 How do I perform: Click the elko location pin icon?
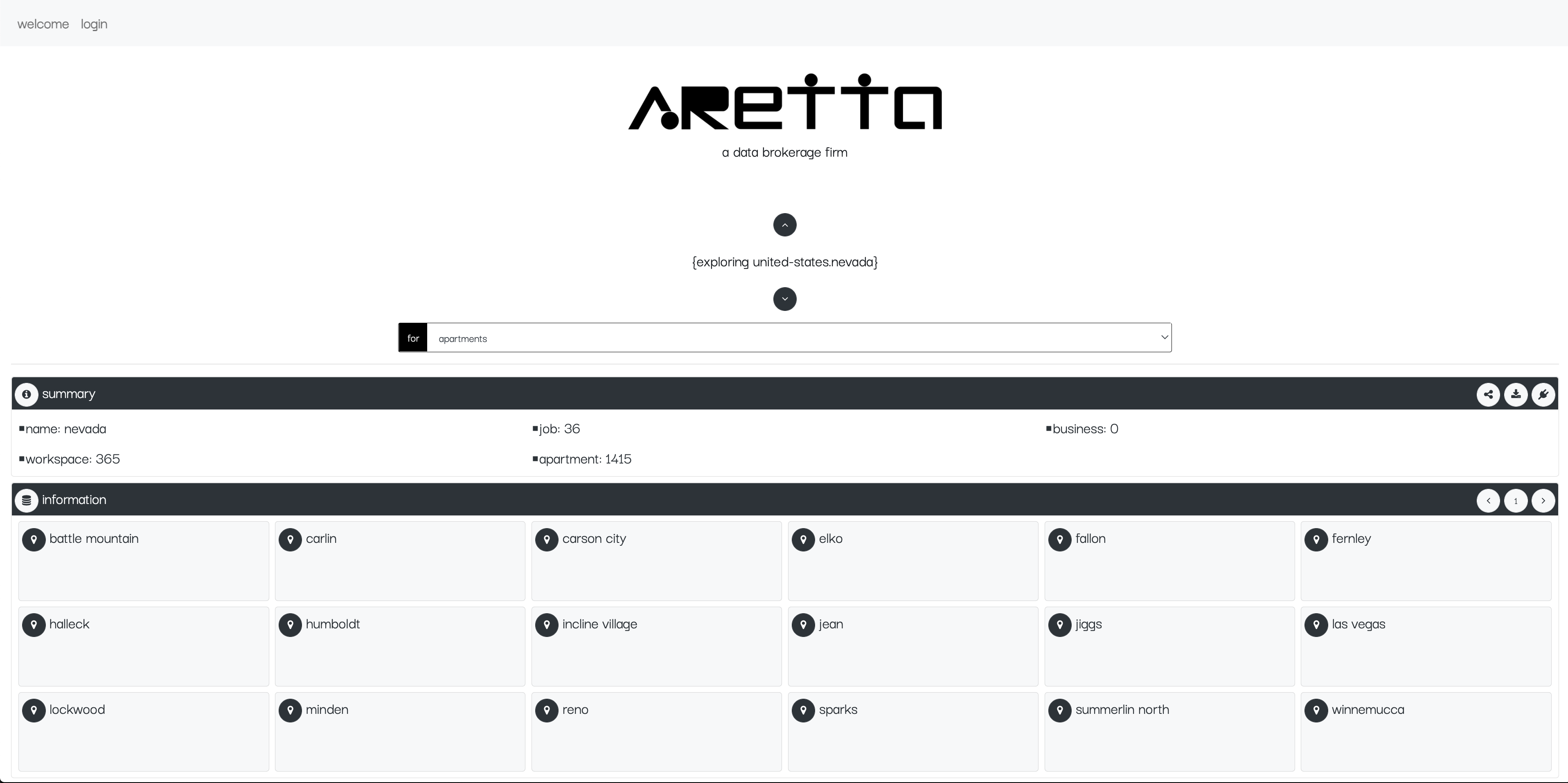click(x=804, y=540)
